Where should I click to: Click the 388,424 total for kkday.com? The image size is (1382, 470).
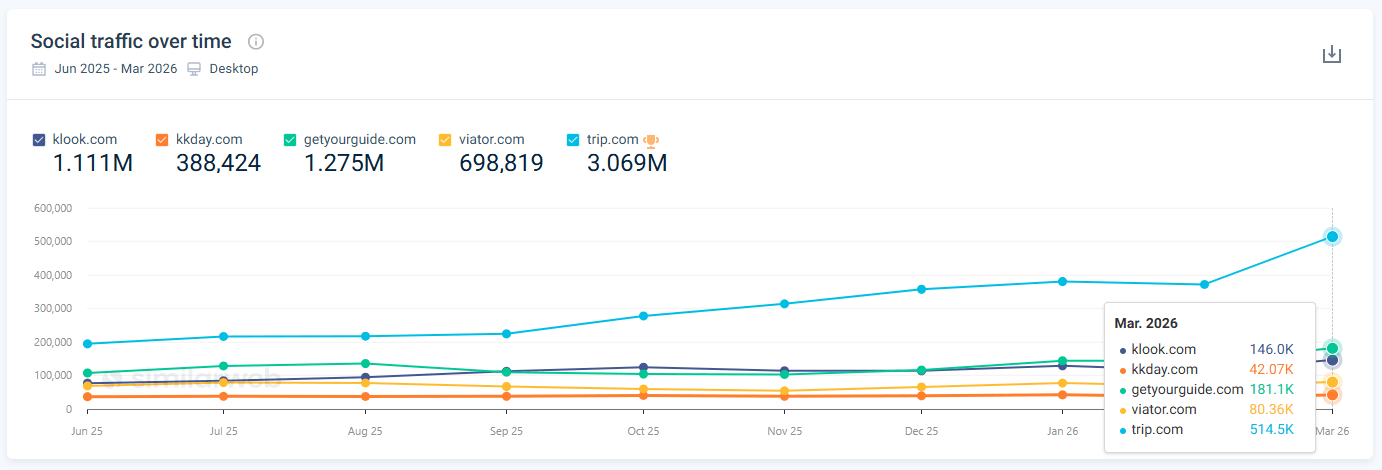(x=218, y=163)
